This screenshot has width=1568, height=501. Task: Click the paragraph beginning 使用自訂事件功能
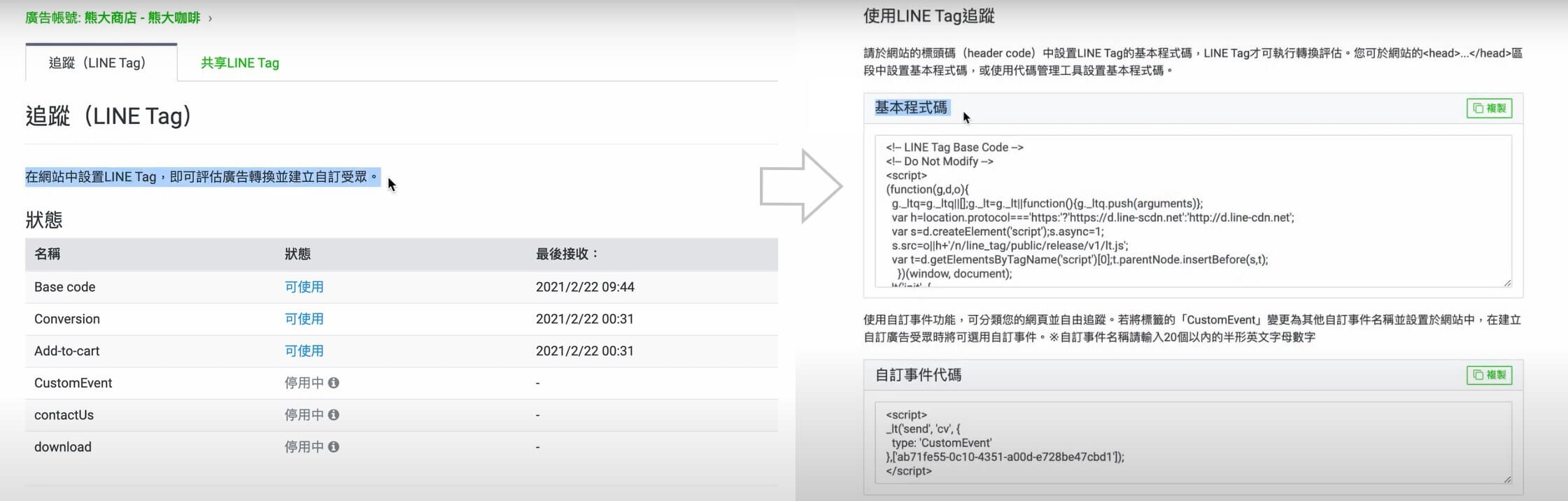[x=1192, y=328]
